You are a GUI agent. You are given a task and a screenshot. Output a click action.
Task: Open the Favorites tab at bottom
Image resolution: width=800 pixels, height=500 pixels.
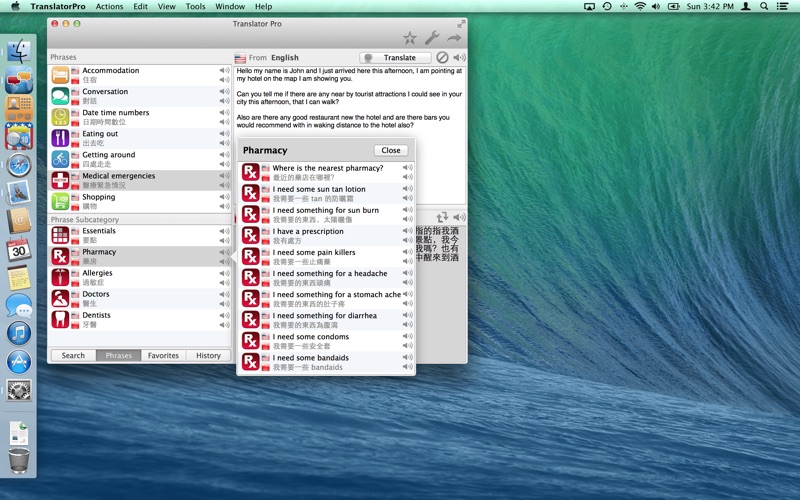(x=163, y=355)
